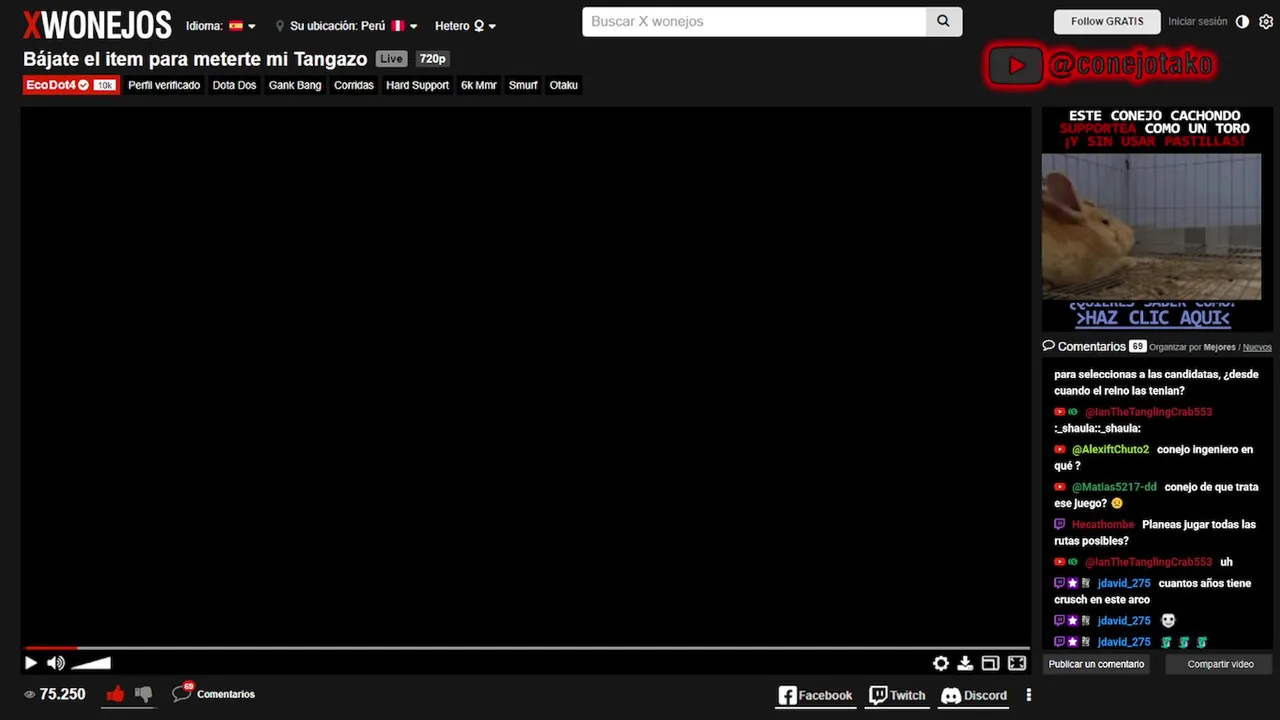Select the 720p quality badge
1280x720 pixels.
click(433, 59)
